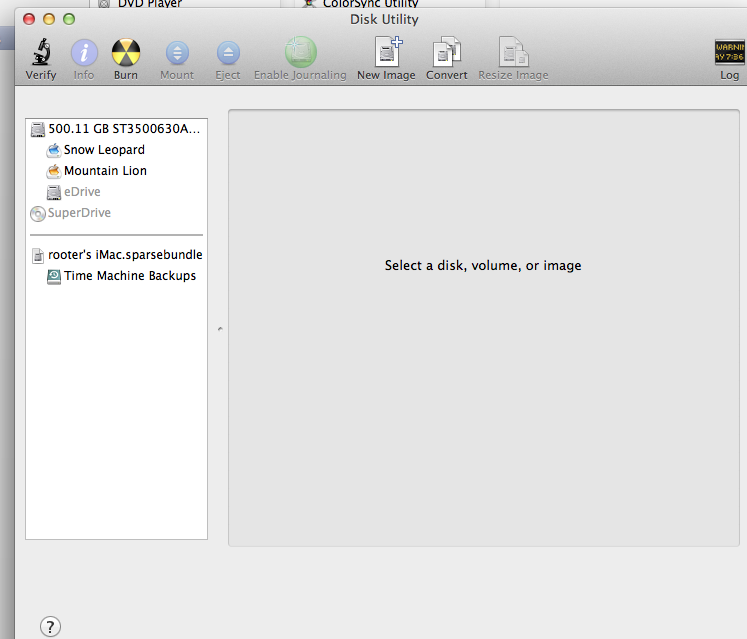The image size is (747, 639).
Task: Click the Mount toolbar icon
Action: pyautogui.click(x=177, y=53)
